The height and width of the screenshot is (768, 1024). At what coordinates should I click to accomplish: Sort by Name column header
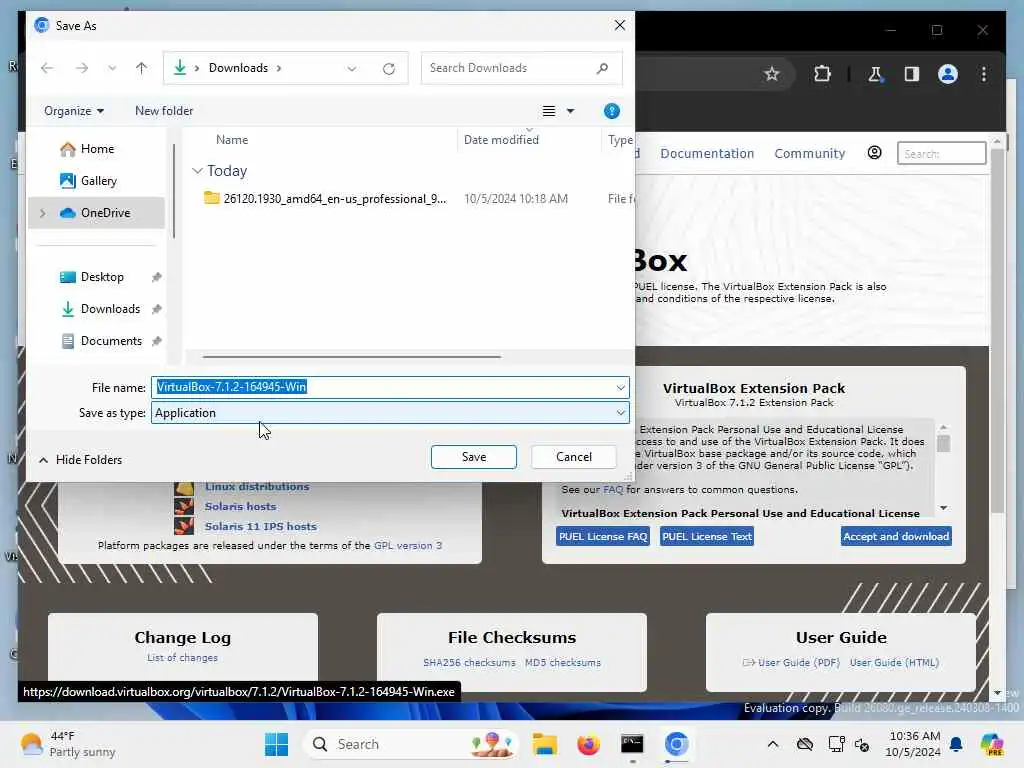232,140
